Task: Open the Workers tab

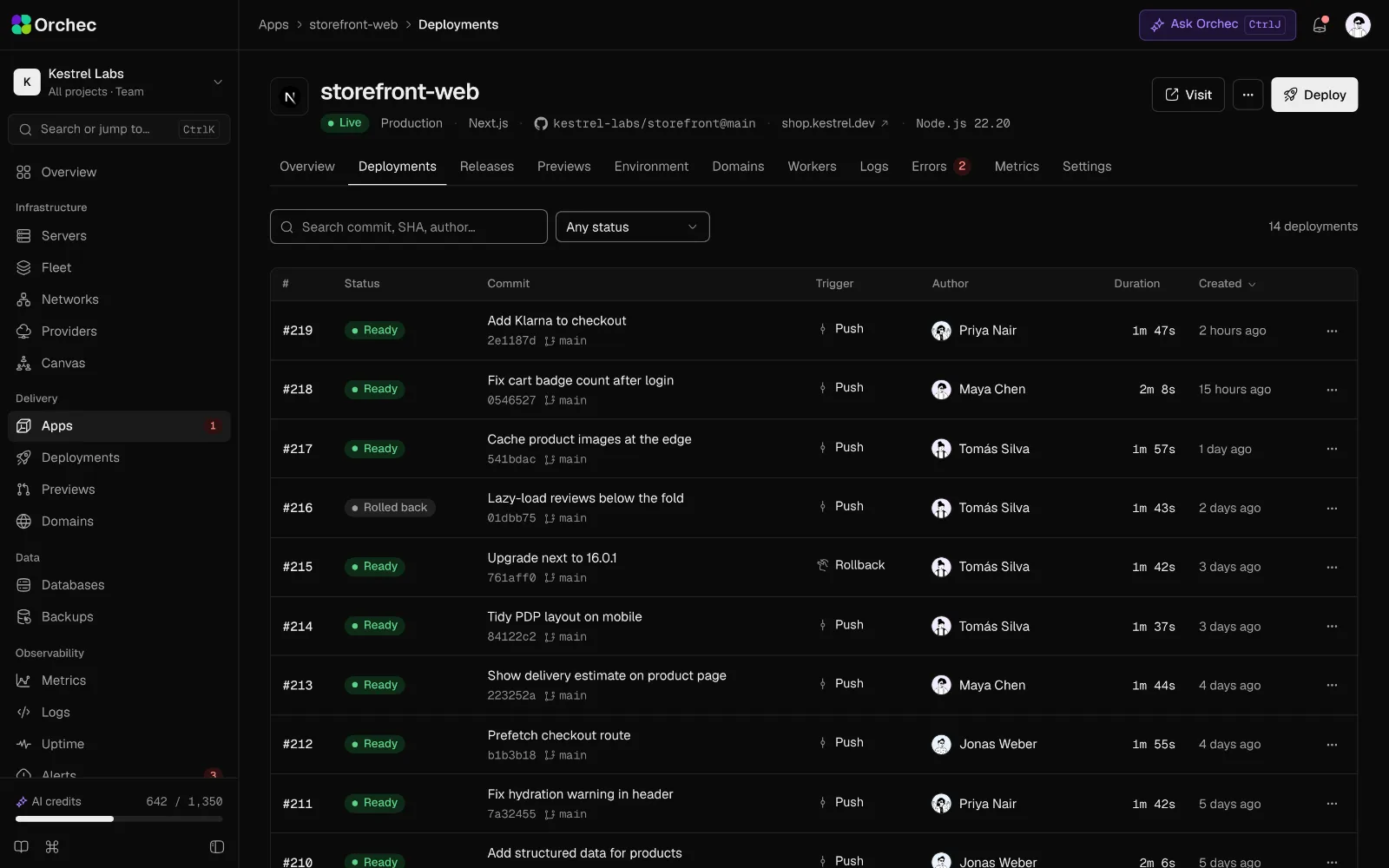Action: 812,167
